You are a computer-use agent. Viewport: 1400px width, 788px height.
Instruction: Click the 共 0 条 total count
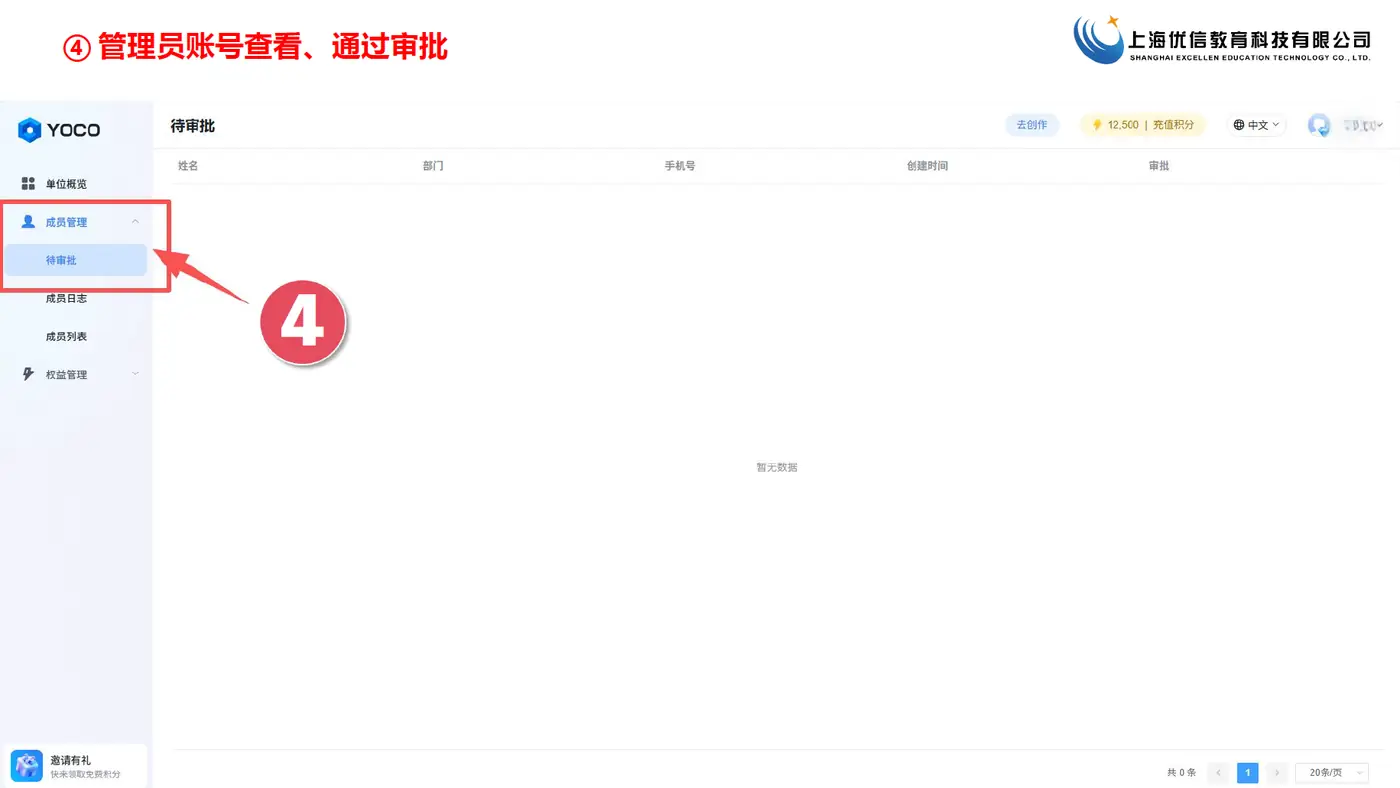1181,772
